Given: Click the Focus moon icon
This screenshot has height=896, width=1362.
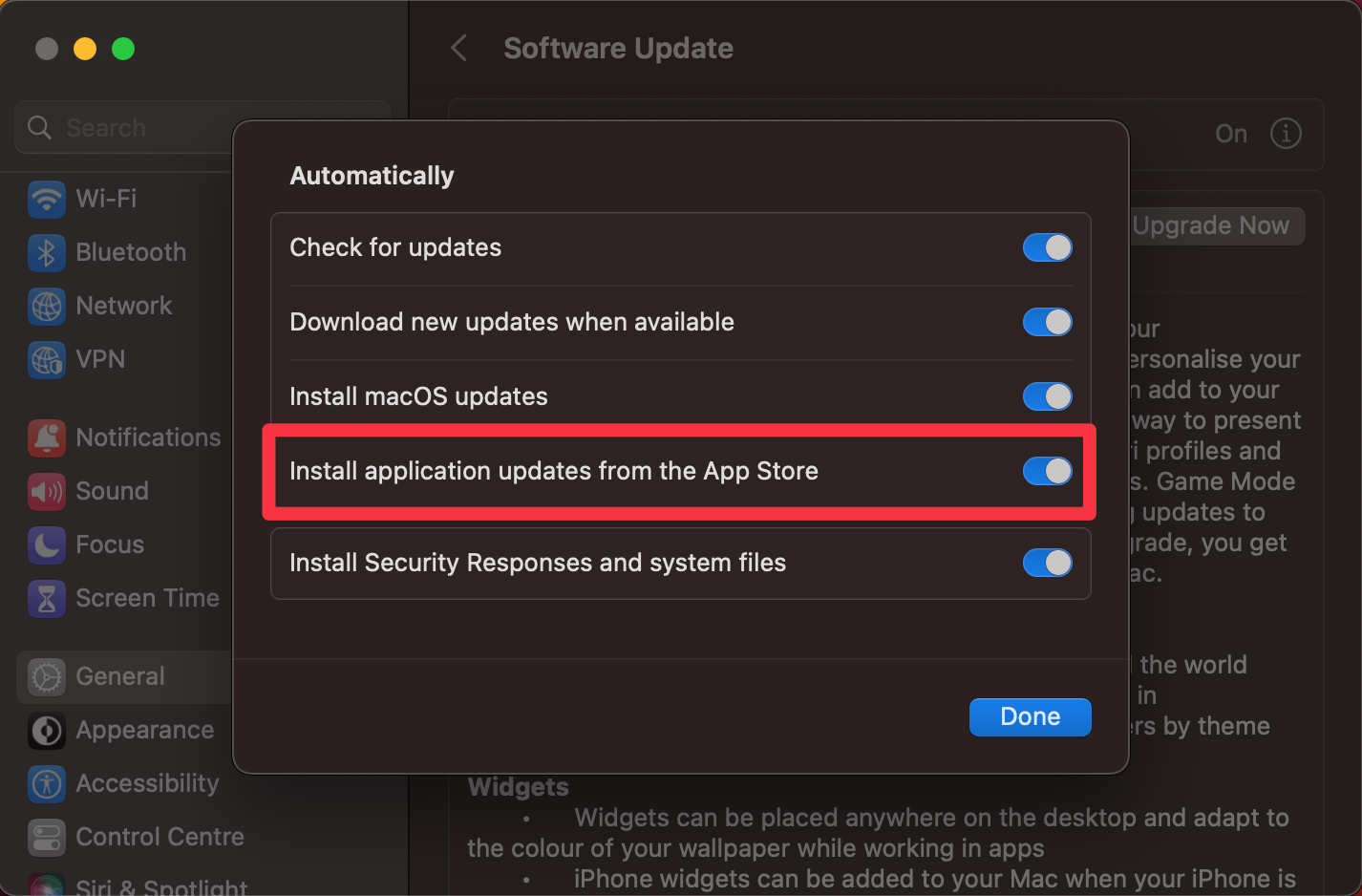Looking at the screenshot, I should coord(46,544).
